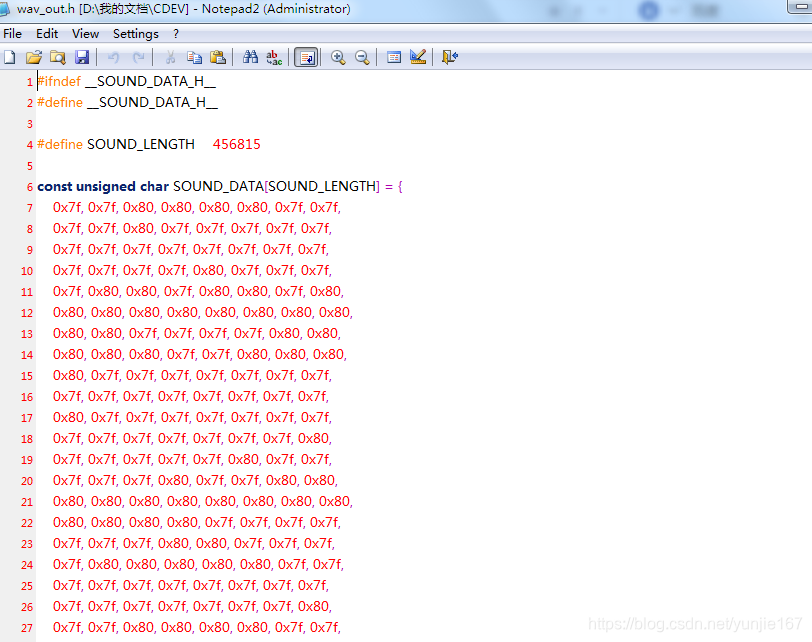Open the View menu

click(x=85, y=34)
